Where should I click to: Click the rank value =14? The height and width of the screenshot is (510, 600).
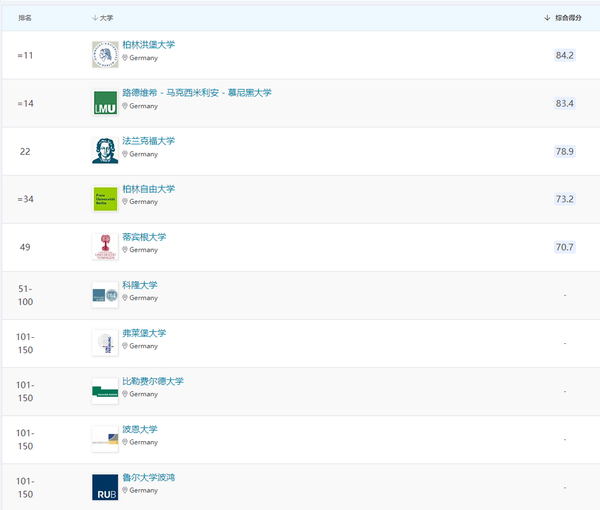25,104
